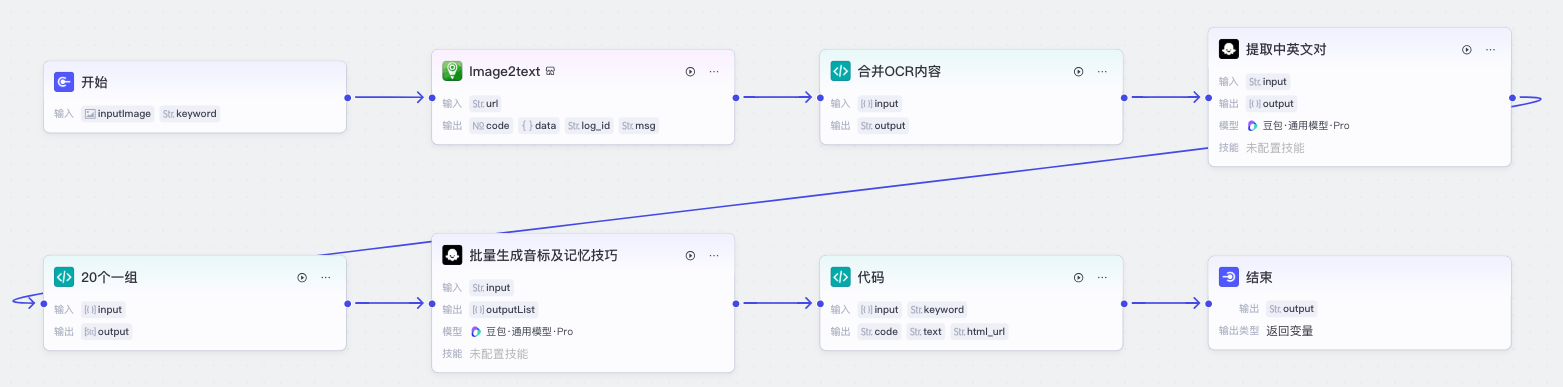The width and height of the screenshot is (1563, 387).
Task: Select the Image2text node title
Action: [x=505, y=71]
